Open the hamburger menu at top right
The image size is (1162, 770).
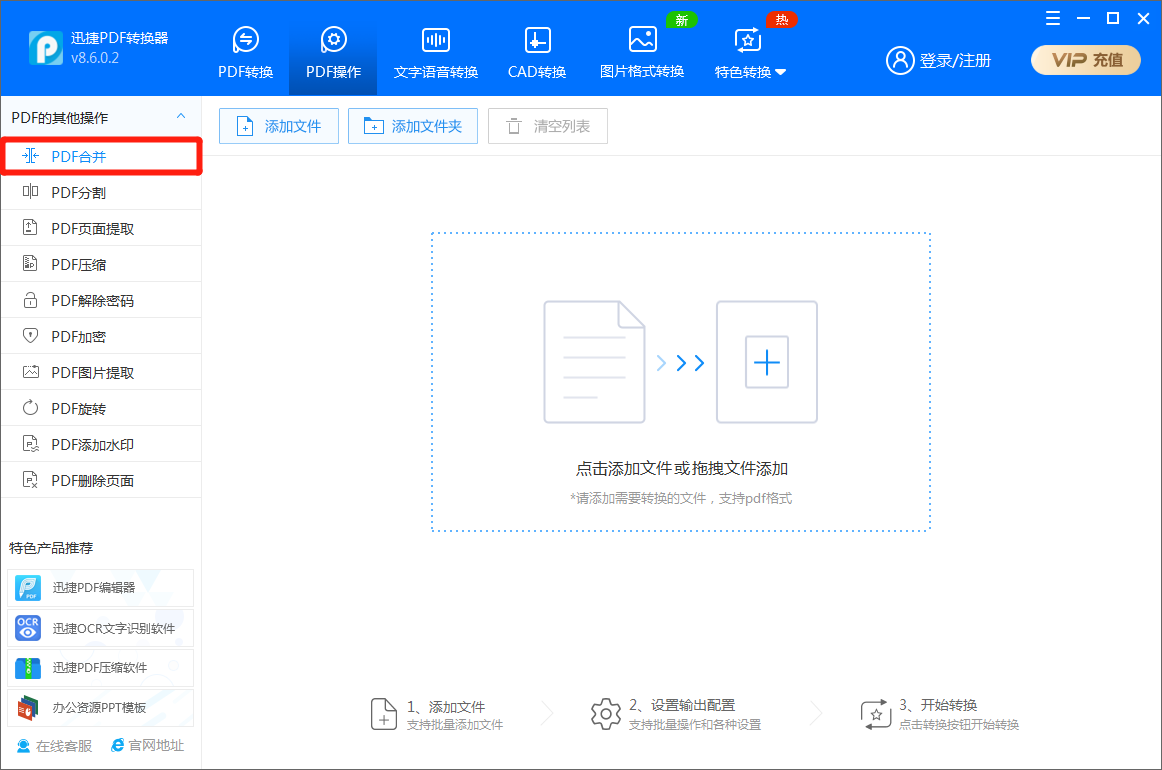coord(1052,18)
